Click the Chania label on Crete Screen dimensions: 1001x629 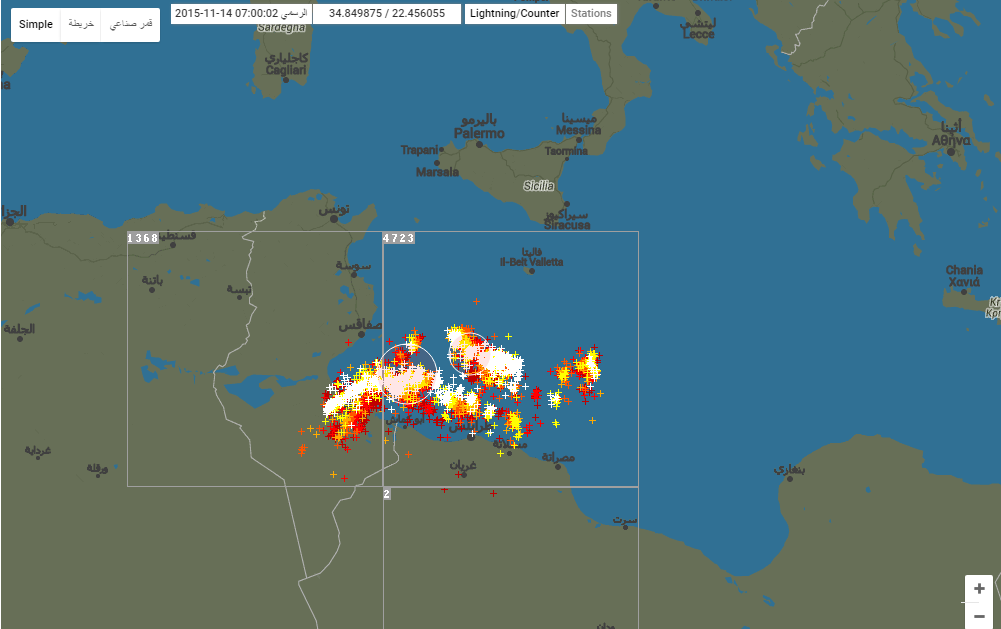click(x=964, y=271)
